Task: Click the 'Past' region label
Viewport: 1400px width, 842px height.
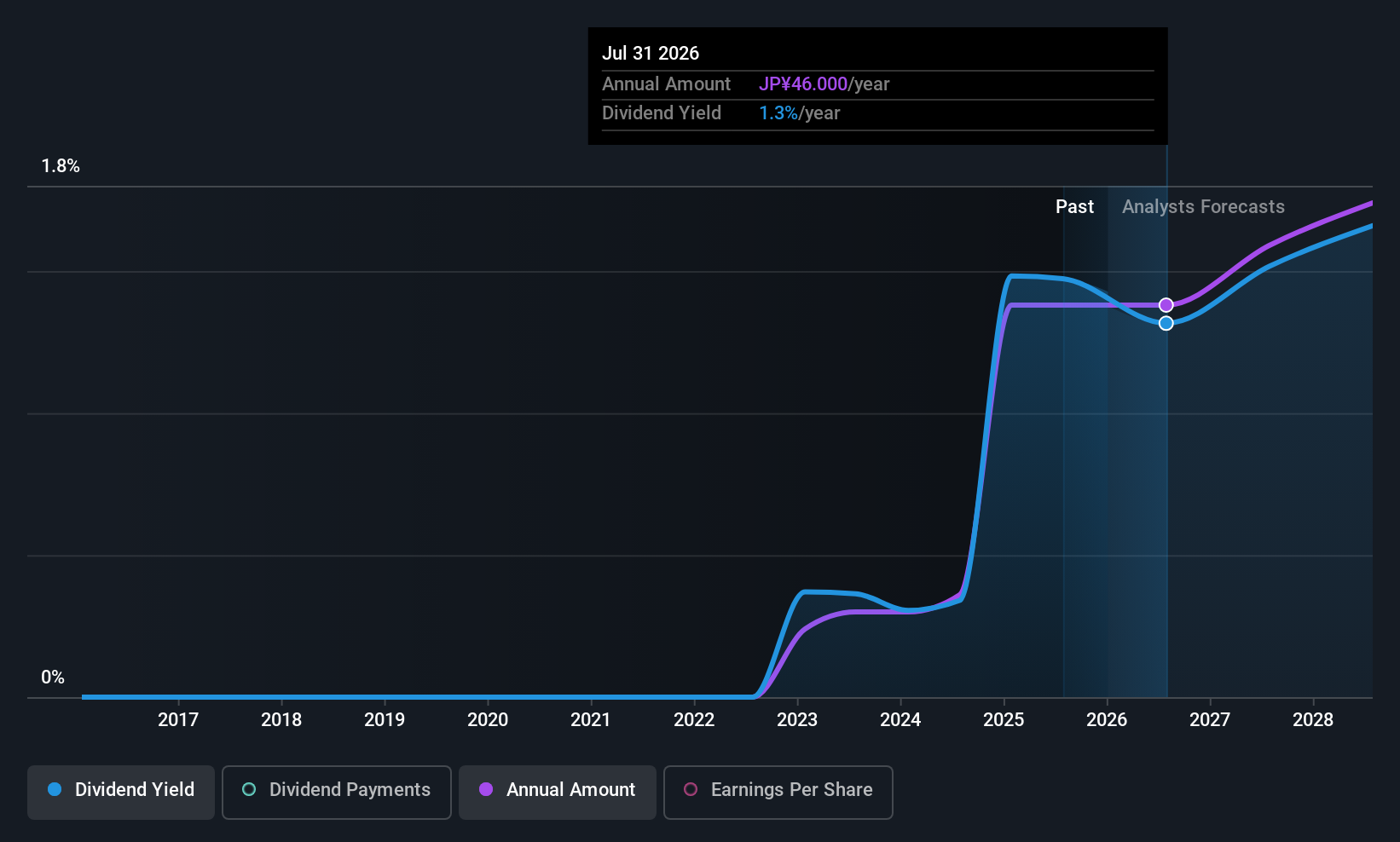Action: (1074, 207)
